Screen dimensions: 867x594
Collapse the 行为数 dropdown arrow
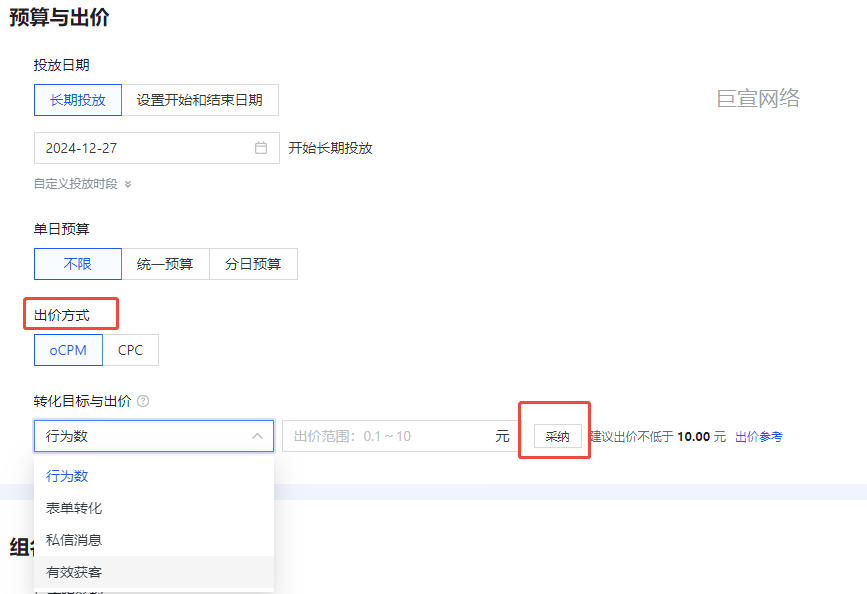pyautogui.click(x=257, y=436)
